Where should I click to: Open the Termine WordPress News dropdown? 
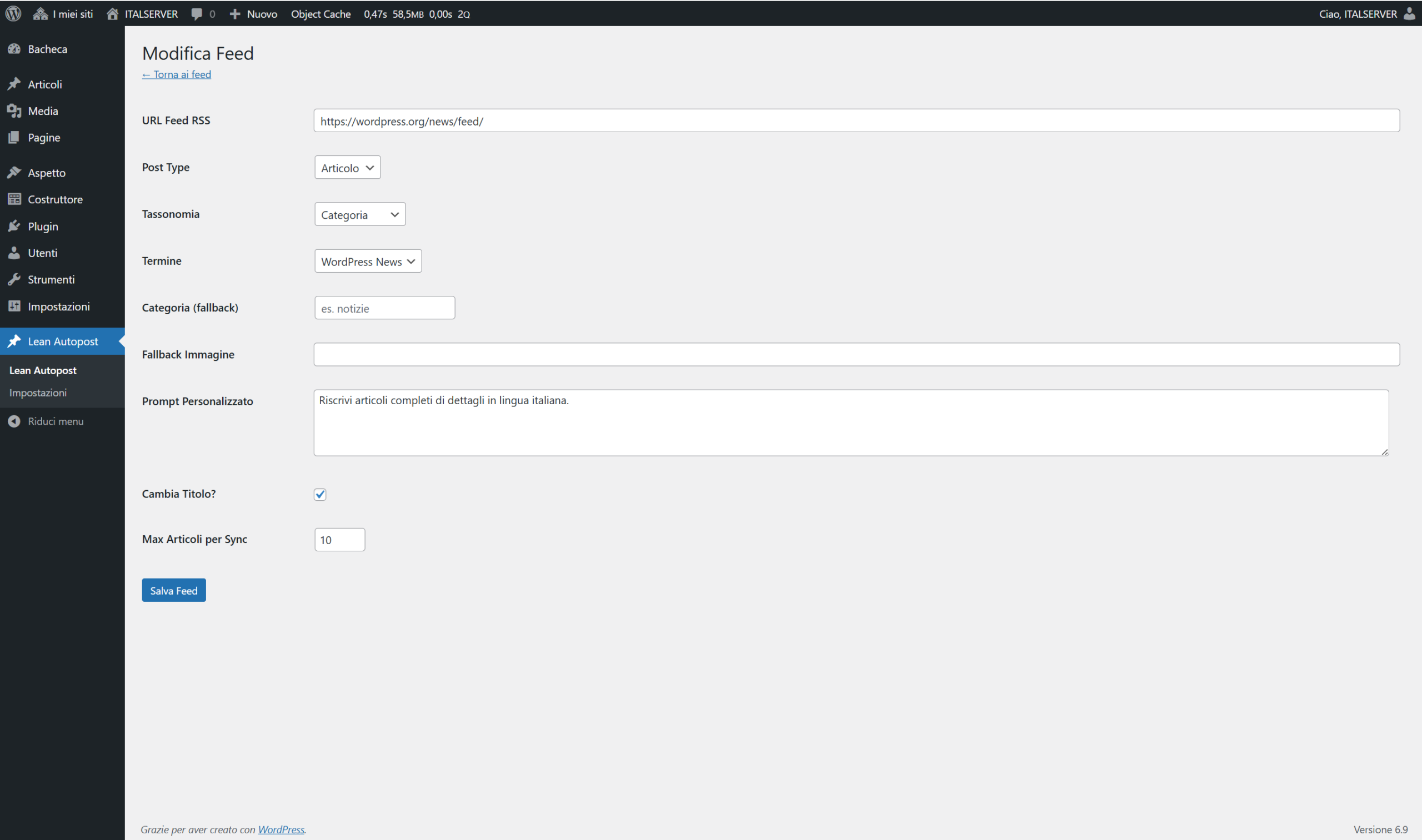click(368, 261)
